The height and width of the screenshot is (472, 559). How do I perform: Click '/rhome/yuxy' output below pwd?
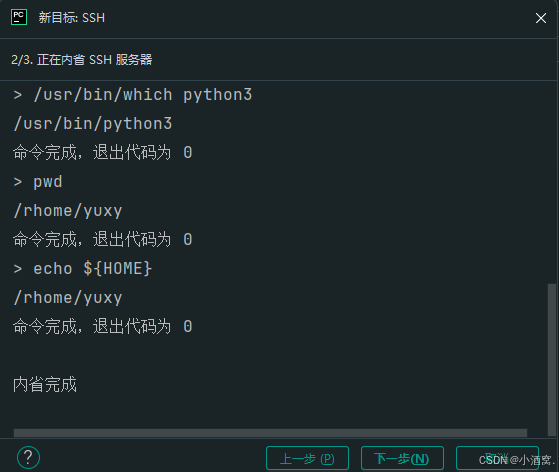point(68,211)
